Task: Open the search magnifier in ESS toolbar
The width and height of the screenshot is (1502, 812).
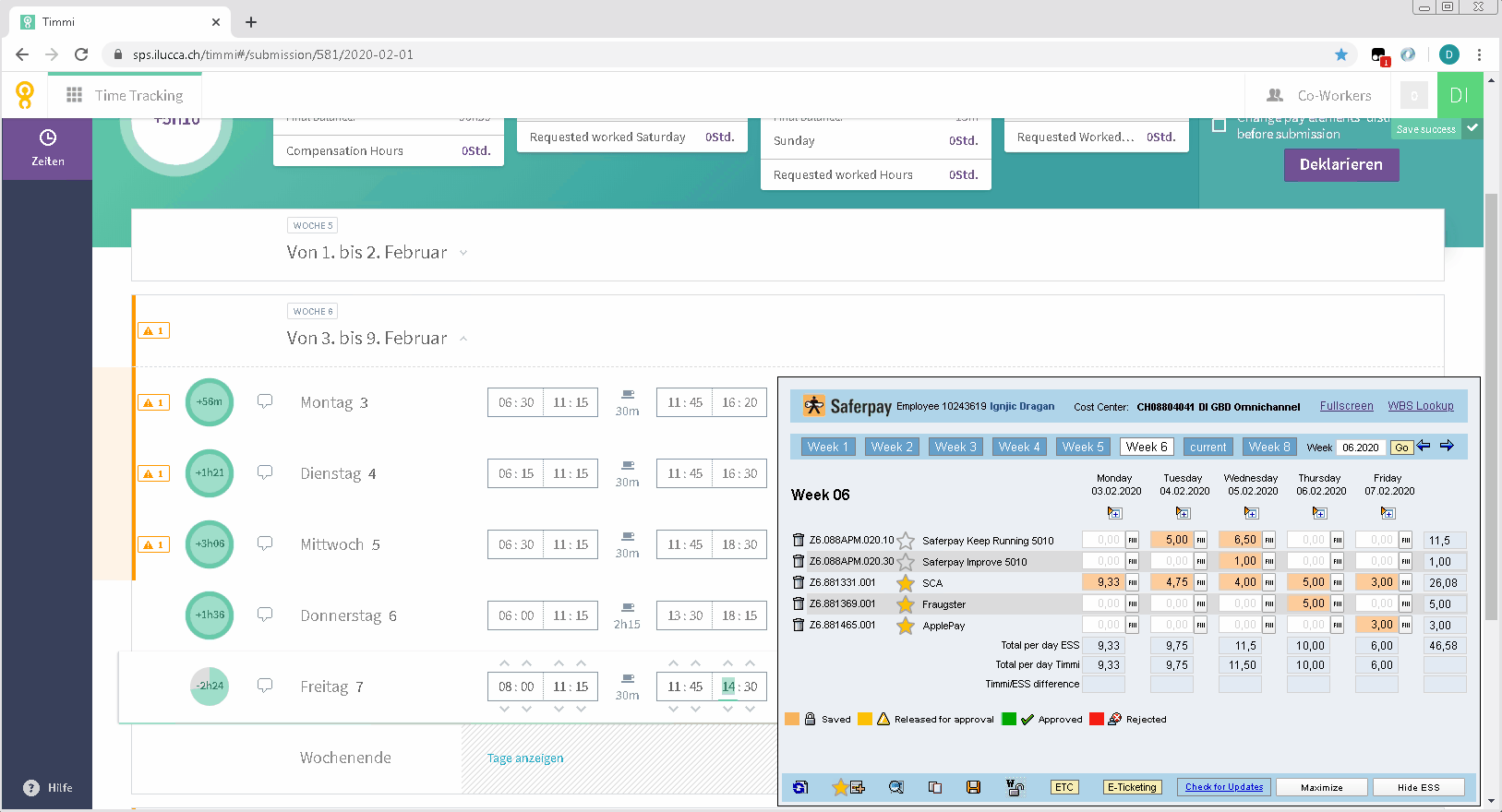Action: [x=896, y=787]
